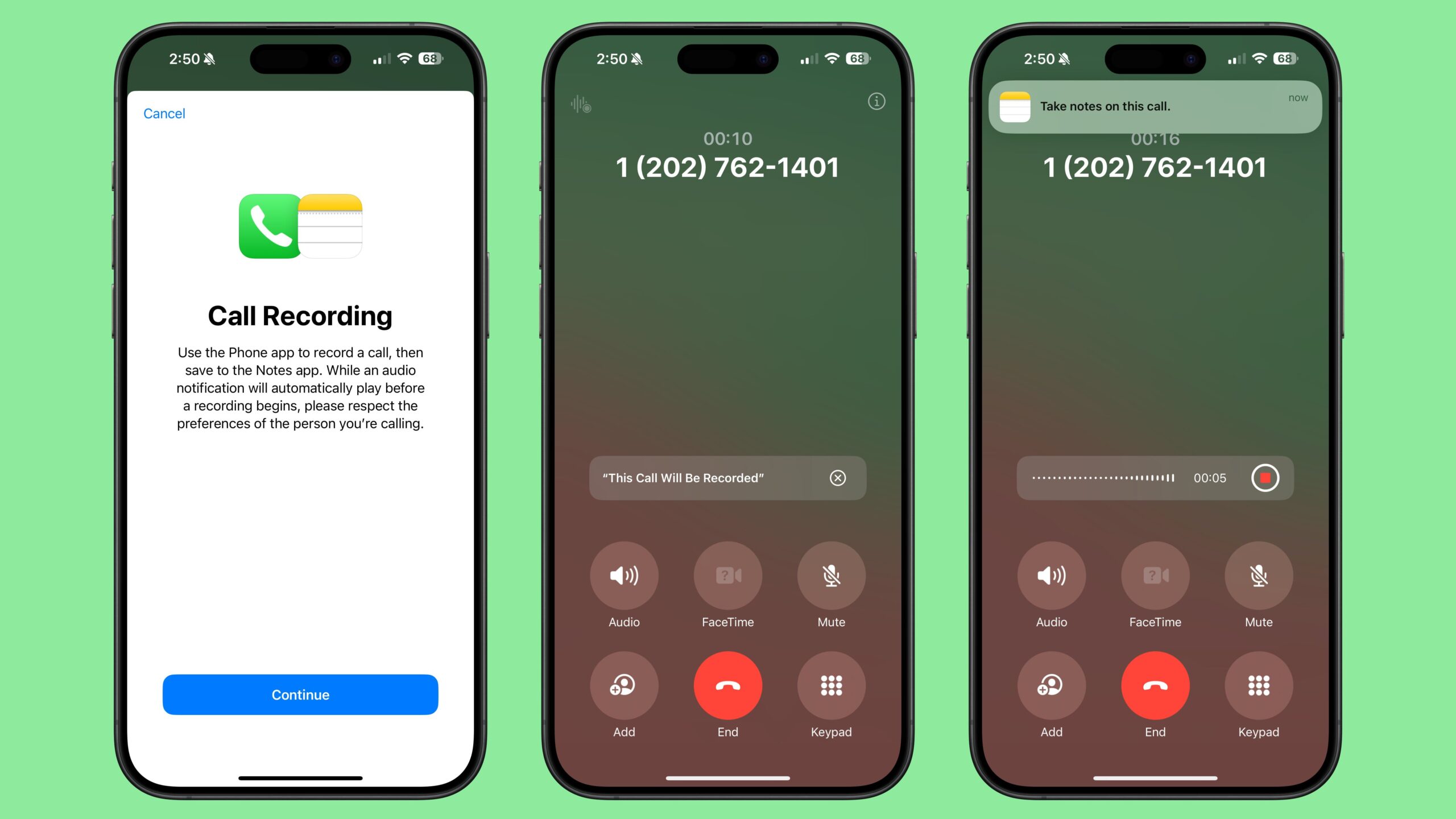Dismiss the This Call Will Be Recorded notice

pyautogui.click(x=838, y=477)
